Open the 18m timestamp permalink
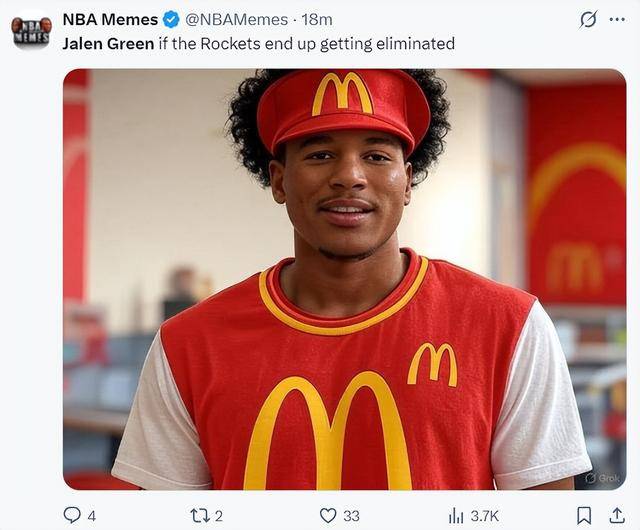The width and height of the screenshot is (640, 530). tap(317, 20)
